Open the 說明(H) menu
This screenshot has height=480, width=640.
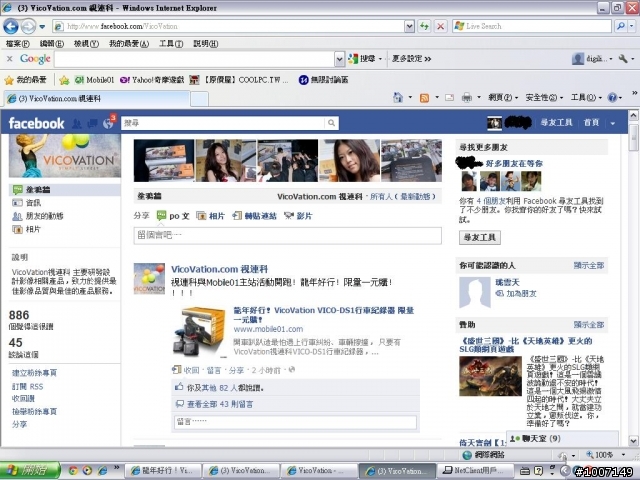205,43
